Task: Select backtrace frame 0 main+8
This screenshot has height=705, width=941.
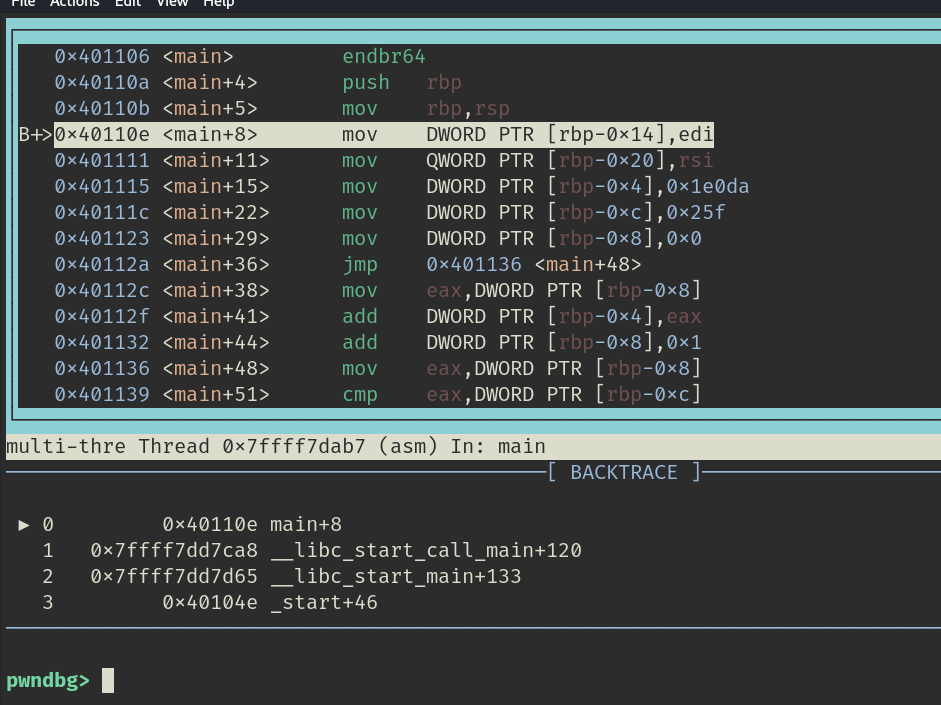Action: pos(305,524)
